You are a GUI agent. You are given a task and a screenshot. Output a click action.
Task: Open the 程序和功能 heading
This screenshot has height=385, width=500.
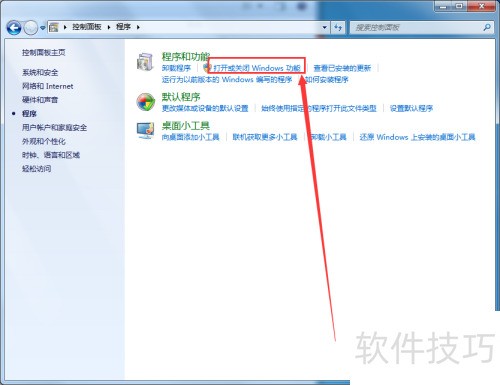186,56
